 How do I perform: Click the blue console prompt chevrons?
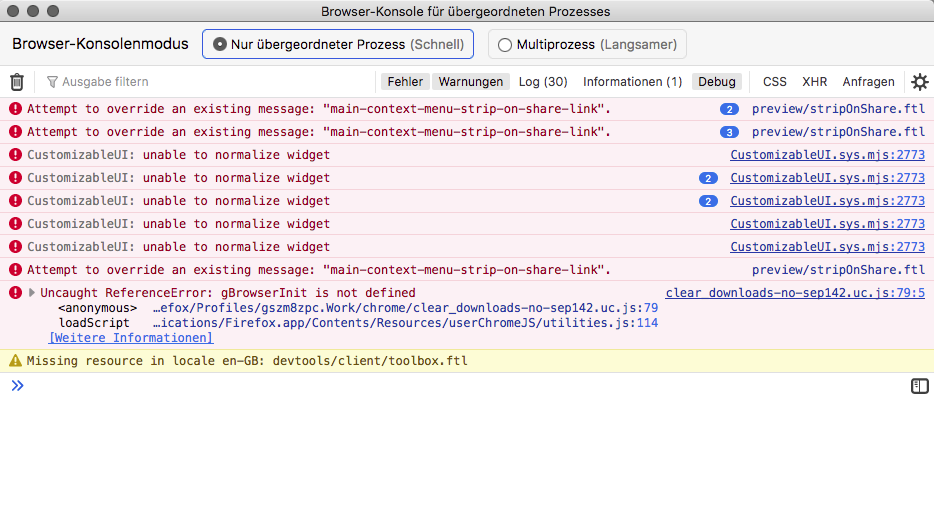[x=17, y=386]
